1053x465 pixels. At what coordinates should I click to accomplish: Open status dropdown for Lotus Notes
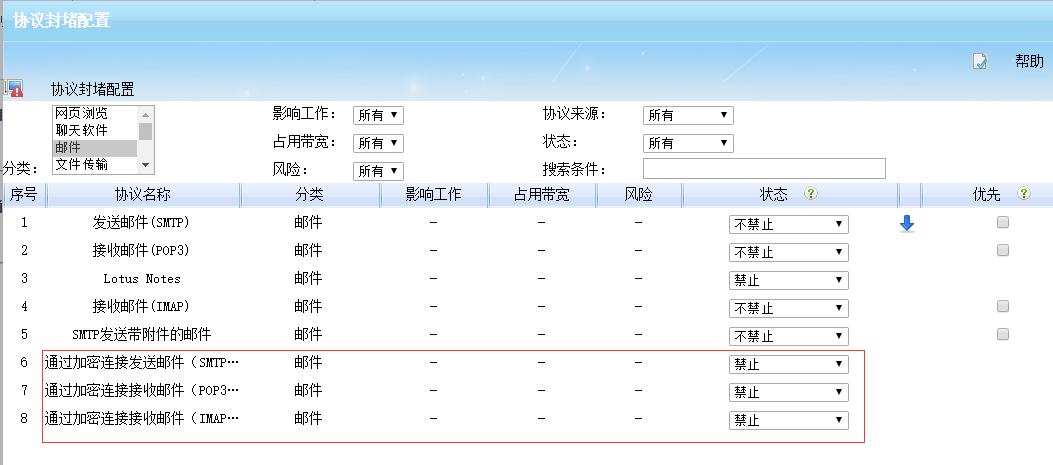[x=788, y=280]
